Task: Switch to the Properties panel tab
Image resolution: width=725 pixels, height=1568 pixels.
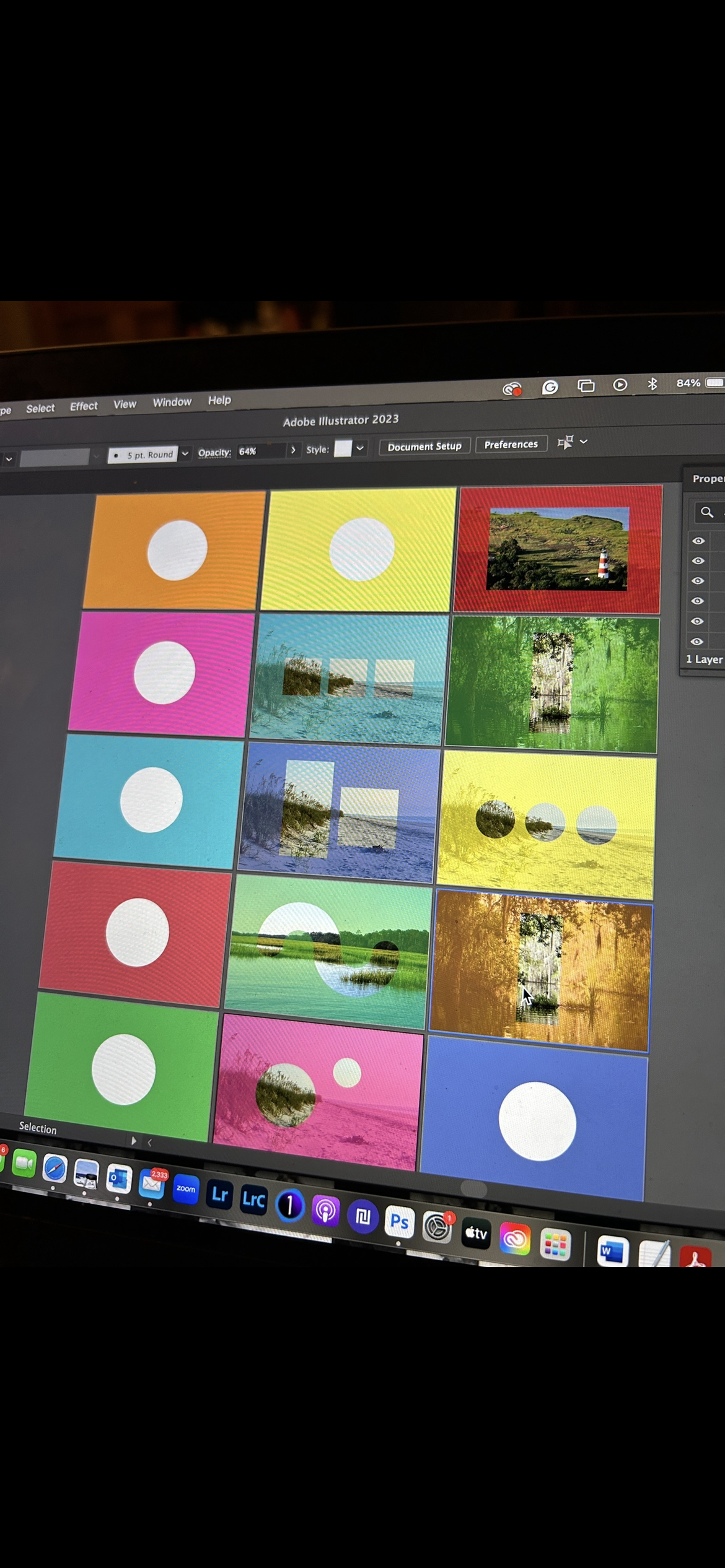Action: 708,479
